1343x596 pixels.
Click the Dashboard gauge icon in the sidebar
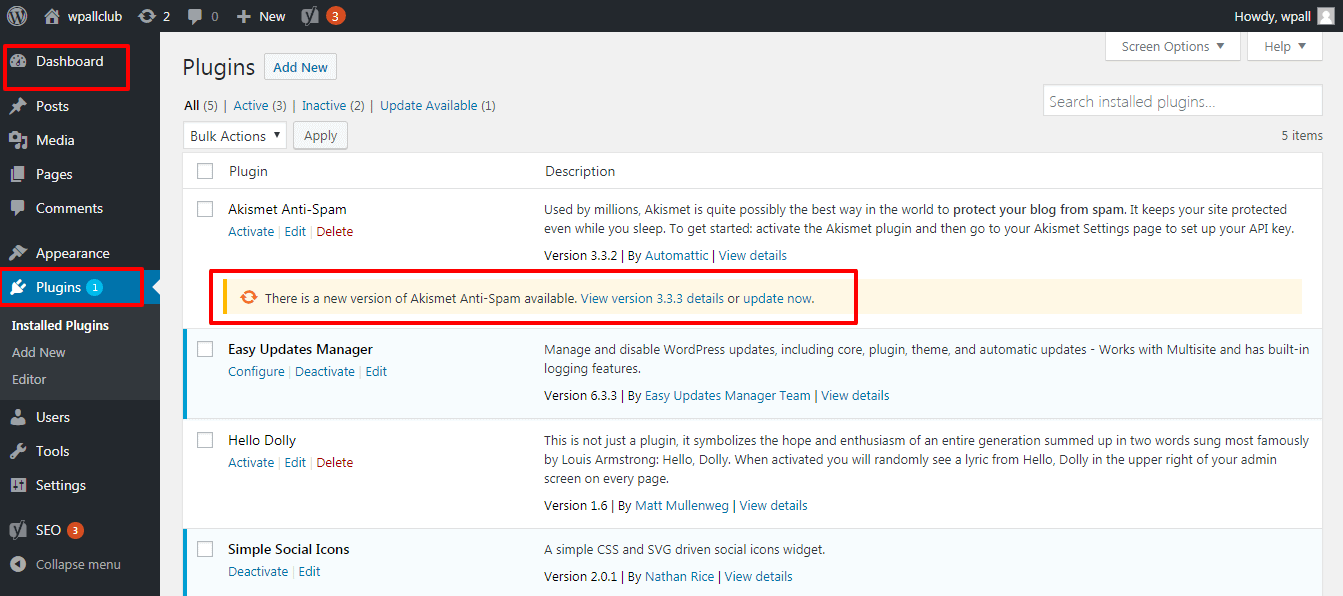(18, 61)
